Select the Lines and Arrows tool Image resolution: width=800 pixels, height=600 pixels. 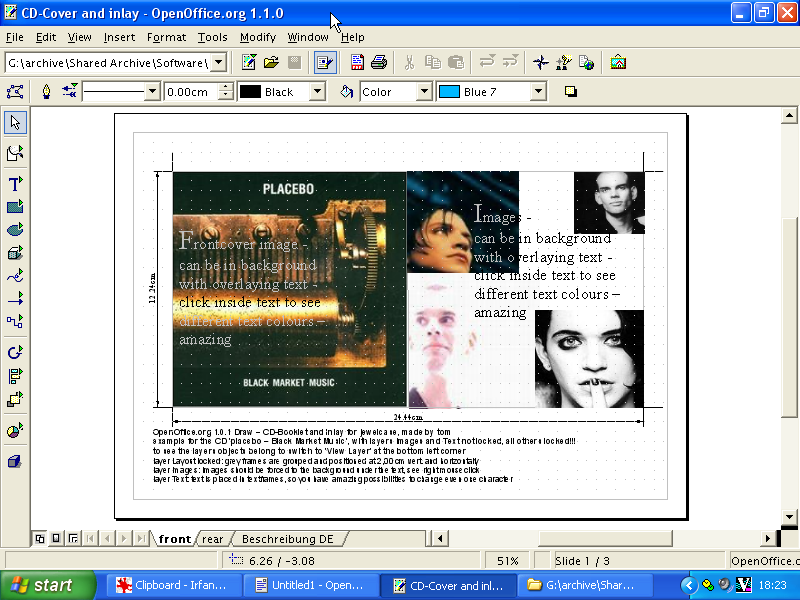point(15,298)
